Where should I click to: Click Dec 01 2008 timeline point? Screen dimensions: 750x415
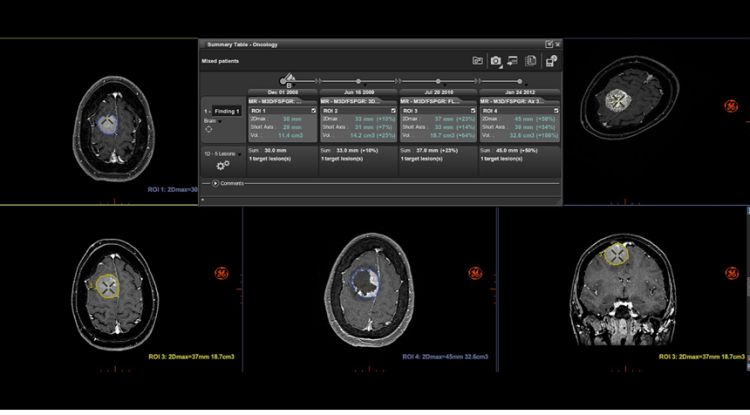(x=283, y=81)
